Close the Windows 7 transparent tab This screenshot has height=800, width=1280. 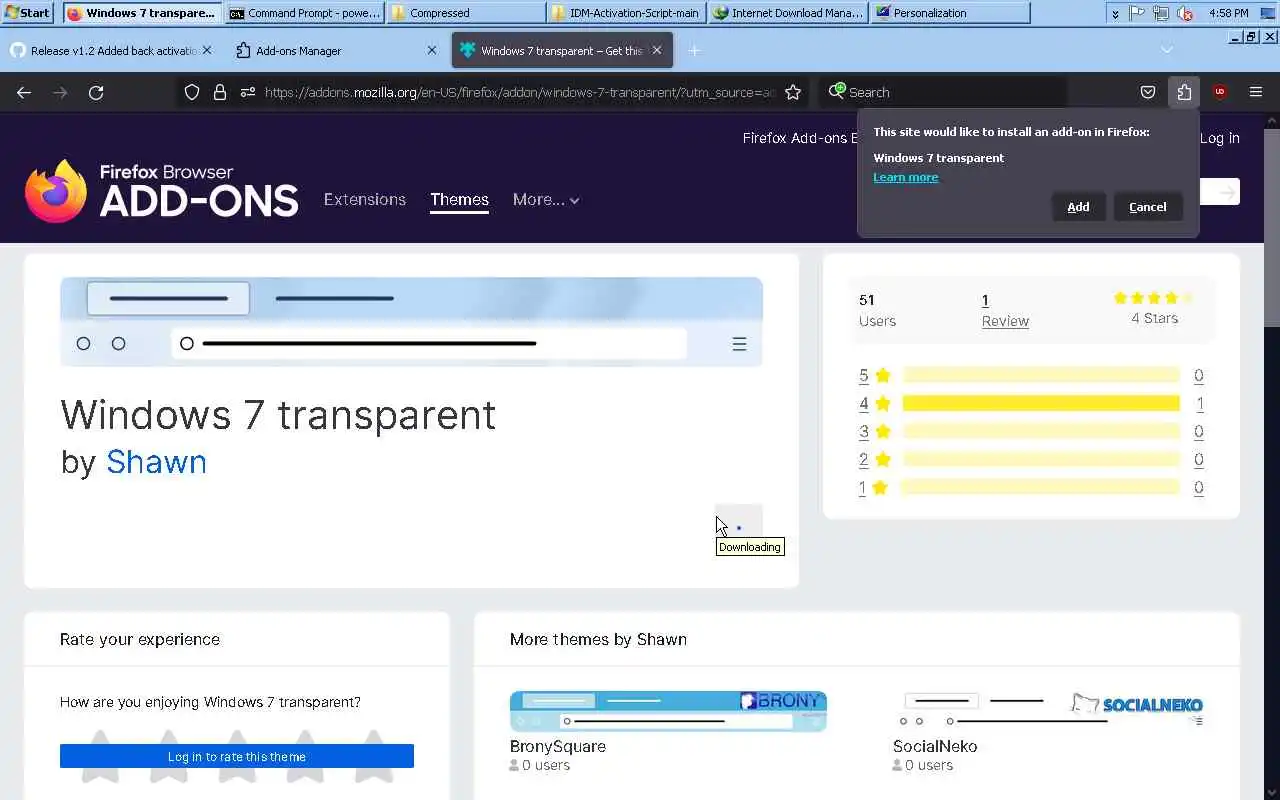pyautogui.click(x=657, y=50)
